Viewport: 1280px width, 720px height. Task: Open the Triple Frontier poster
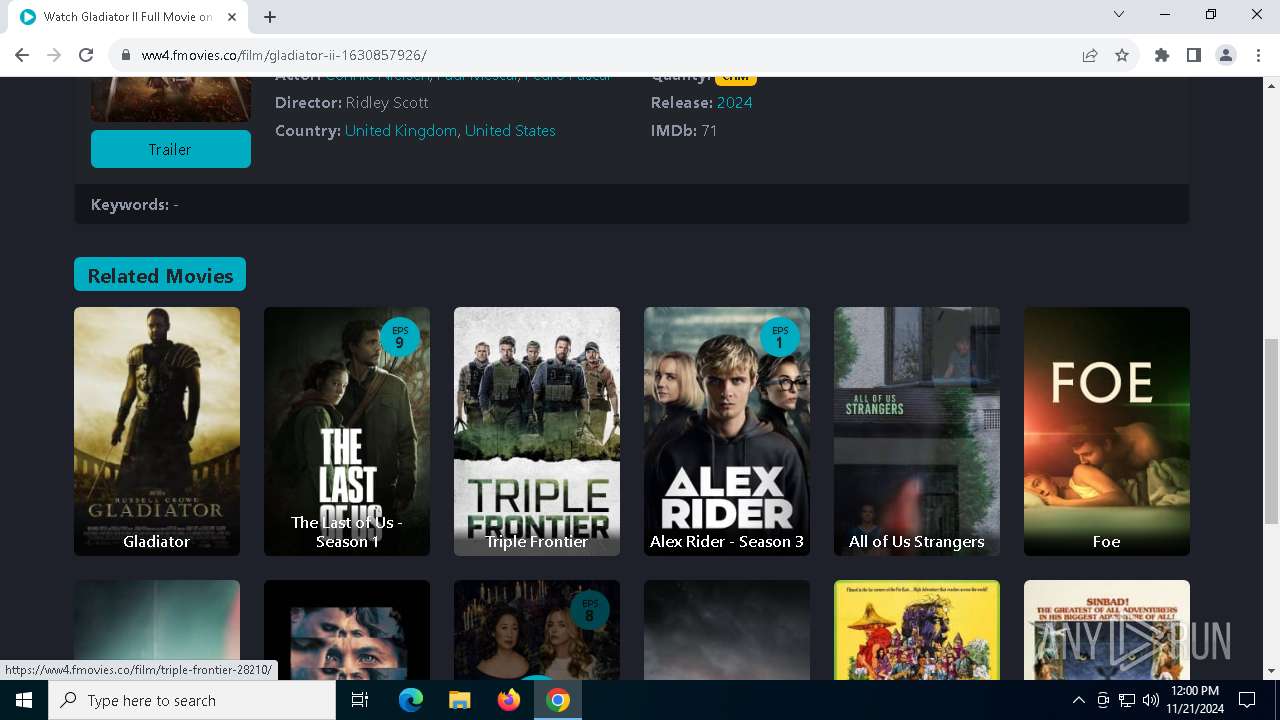[x=537, y=431]
